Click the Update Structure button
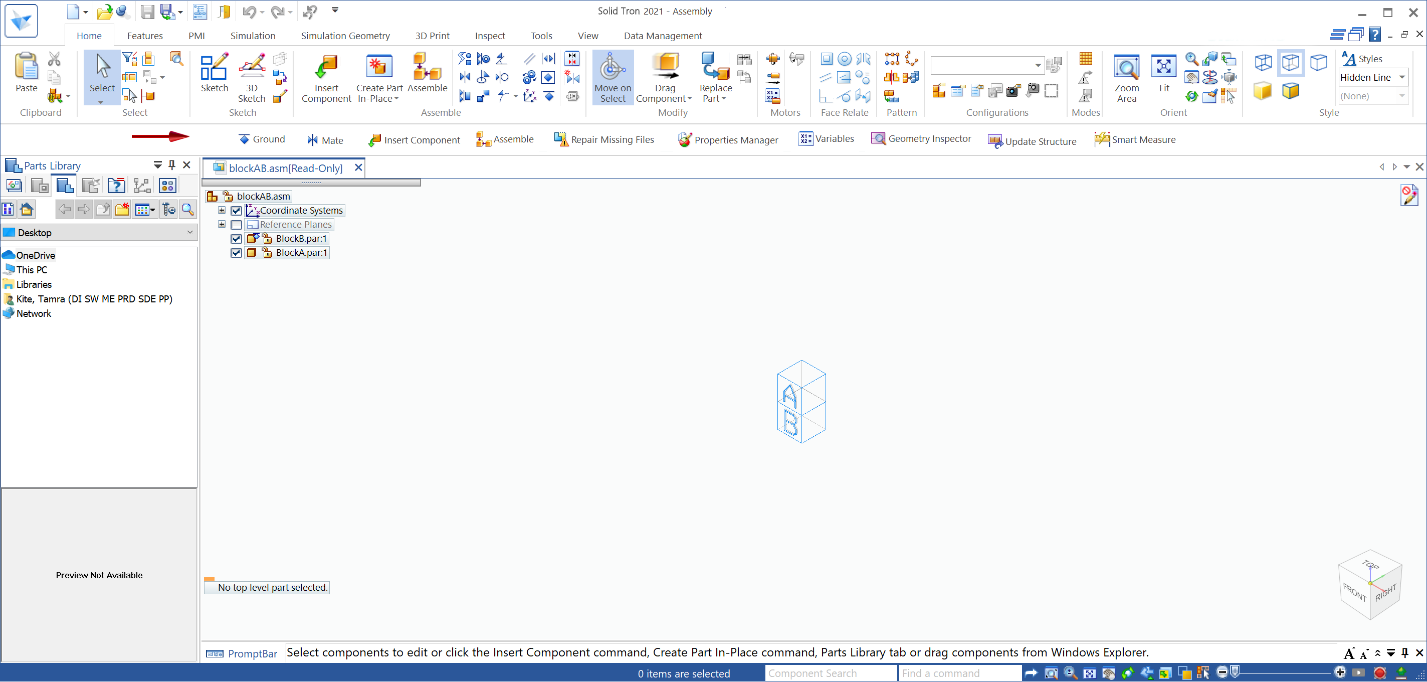This screenshot has width=1427, height=682. tap(1032, 141)
